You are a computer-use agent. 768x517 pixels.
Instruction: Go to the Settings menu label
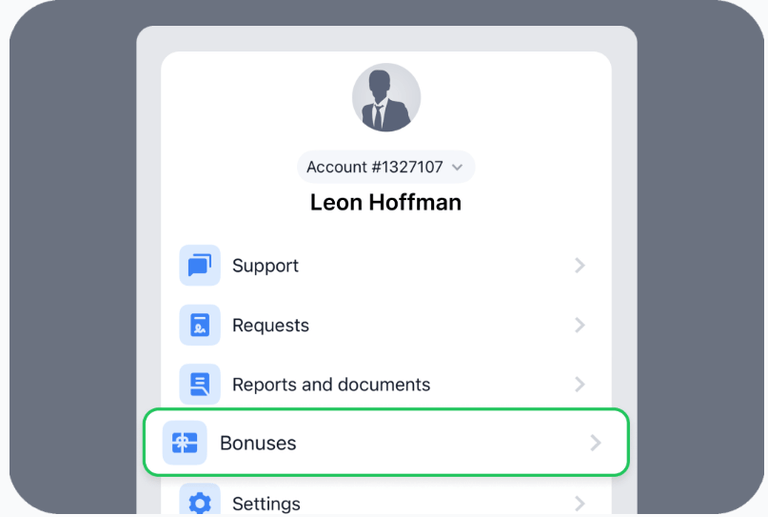click(266, 503)
